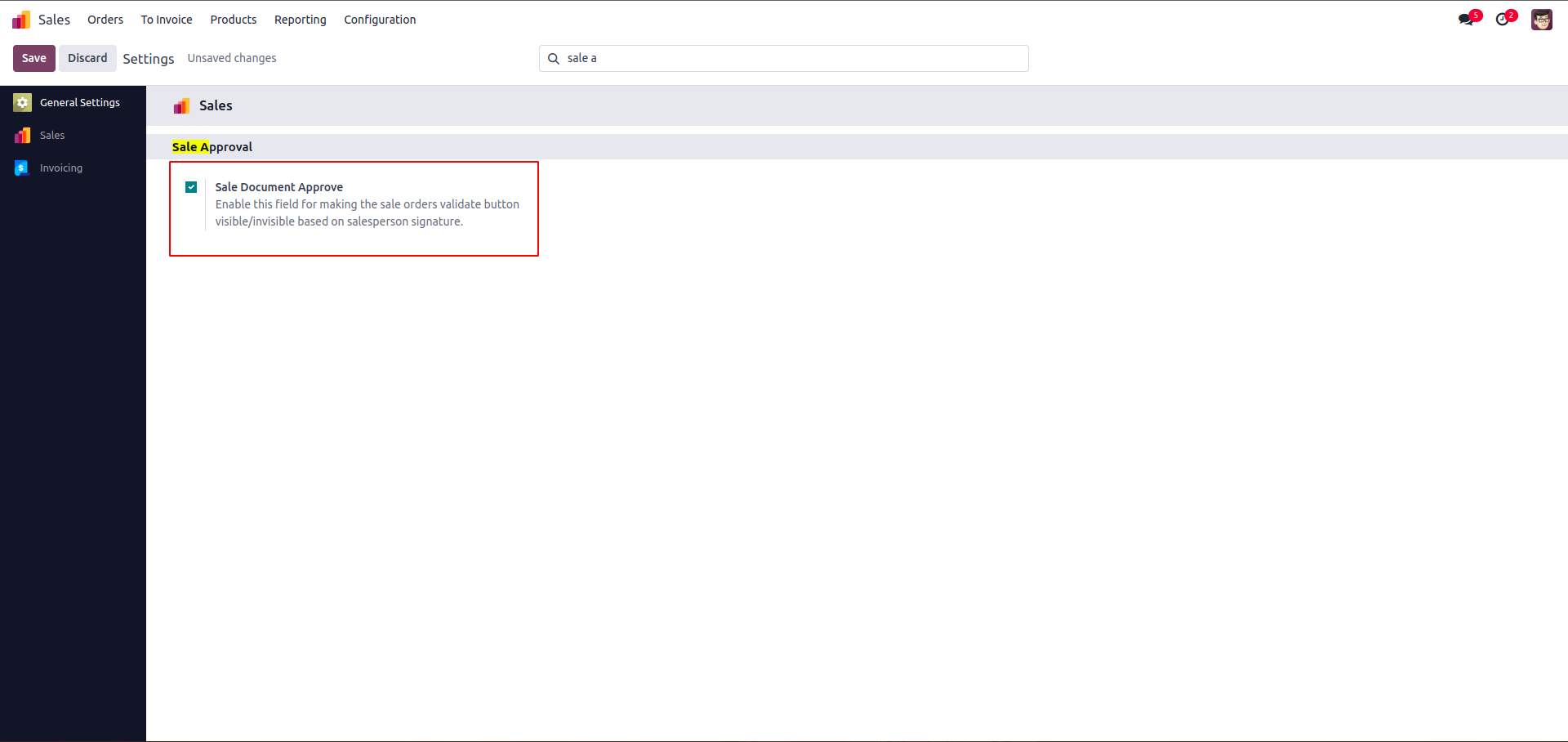Click the Sale Document Approve label

coord(279,187)
